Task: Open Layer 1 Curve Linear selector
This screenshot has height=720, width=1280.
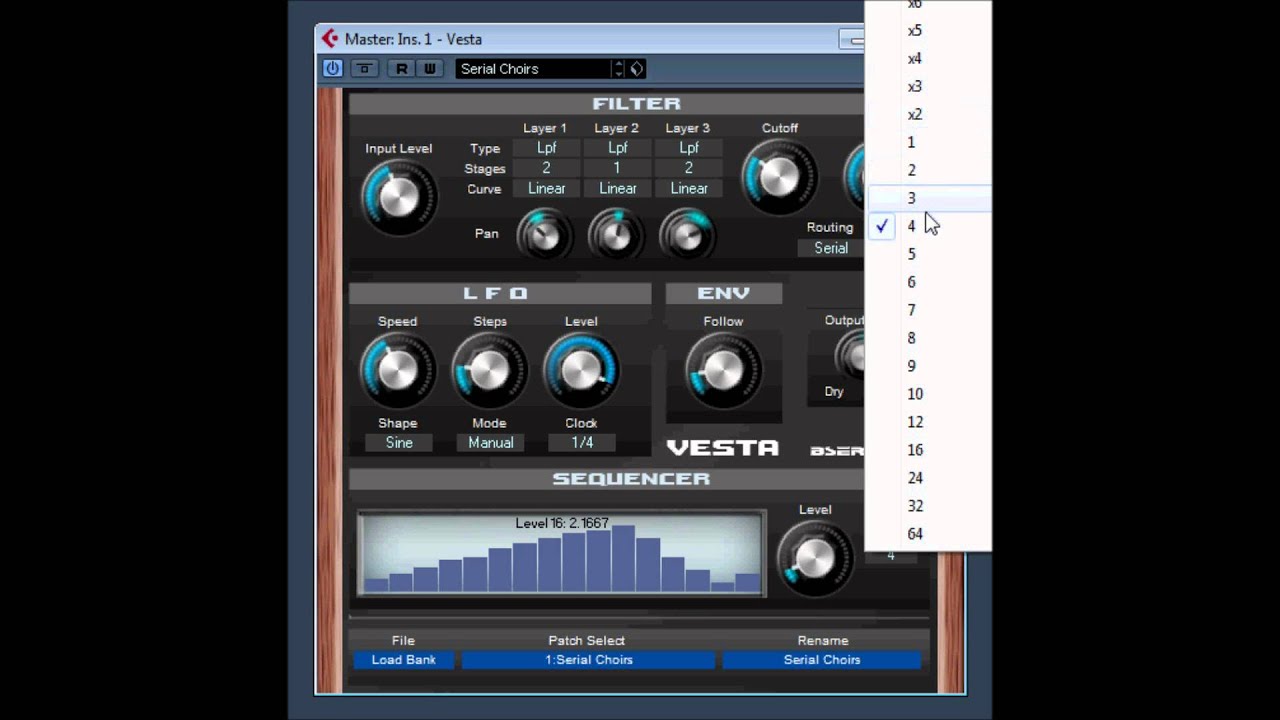Action: [546, 188]
